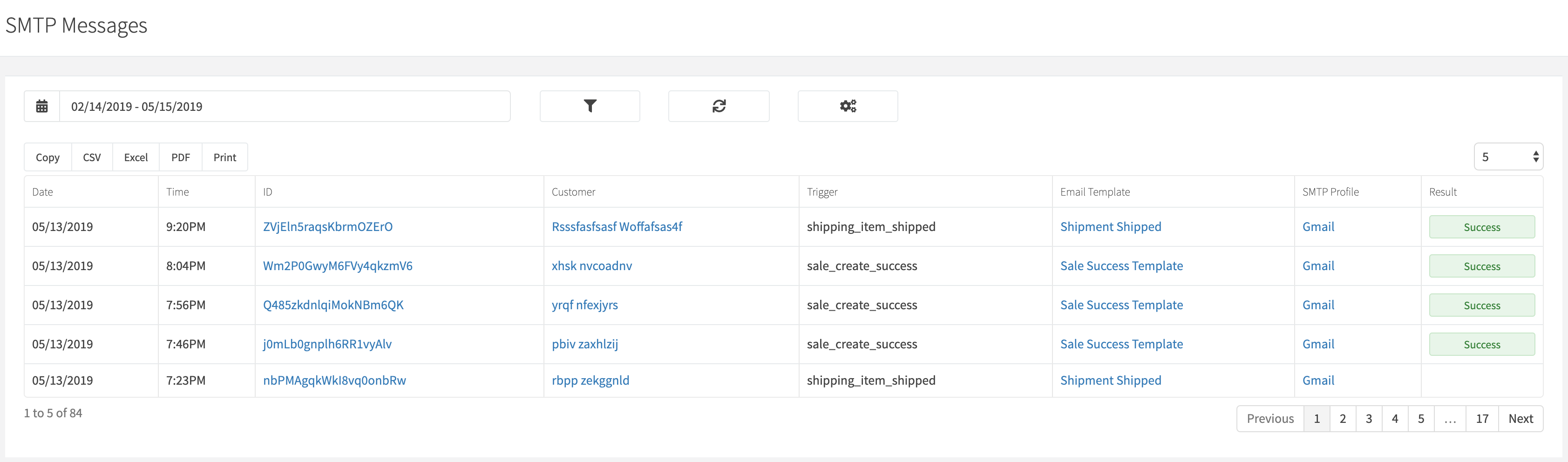Open Shipment Shipped template in 7:23PM row
Viewport: 1568px width, 462px height.
pos(1110,380)
